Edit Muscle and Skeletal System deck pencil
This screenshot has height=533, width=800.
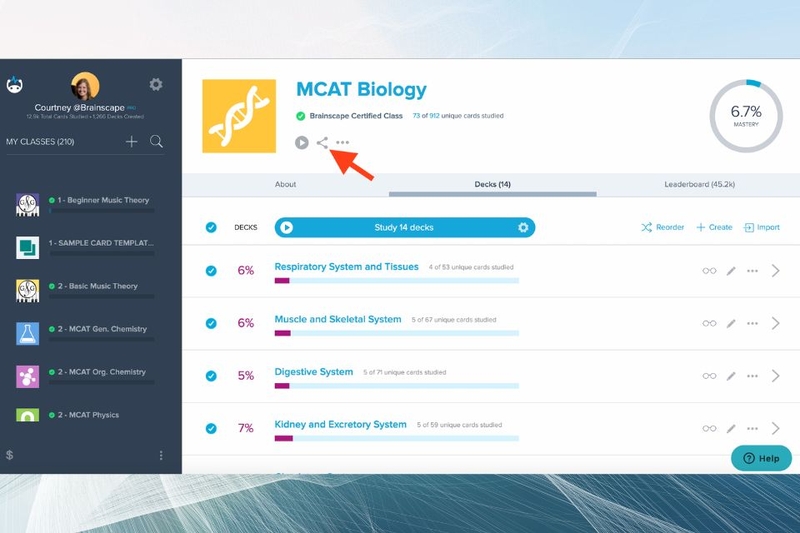point(731,323)
